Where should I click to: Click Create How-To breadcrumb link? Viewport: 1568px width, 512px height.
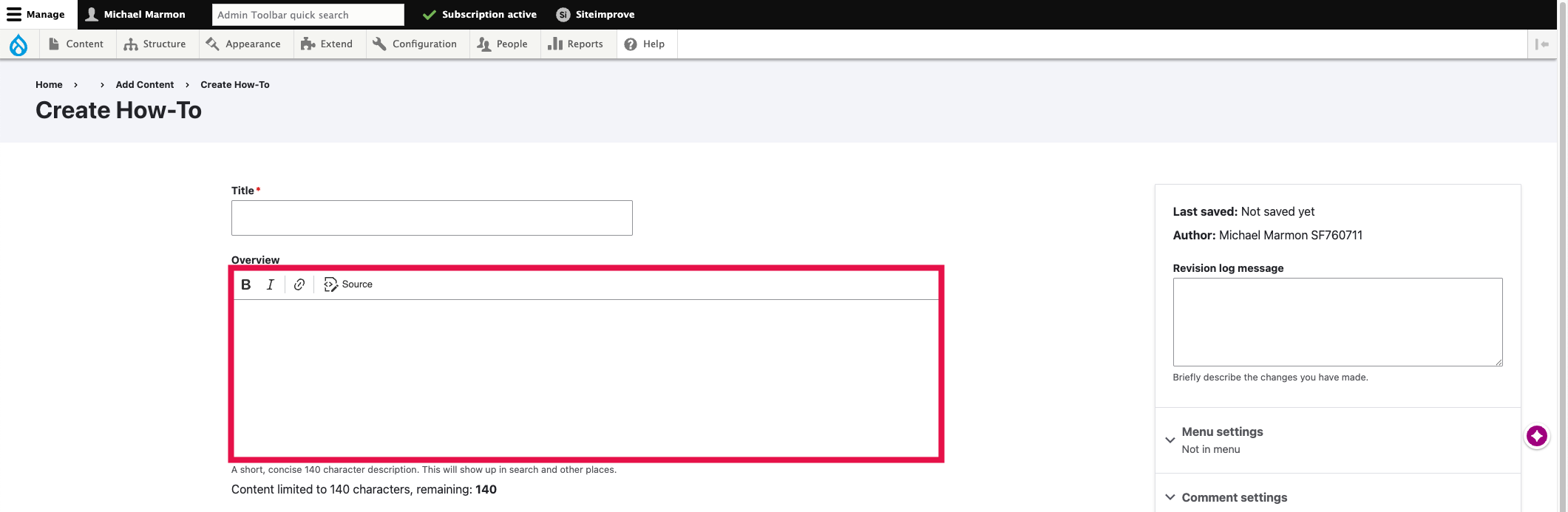coord(235,85)
